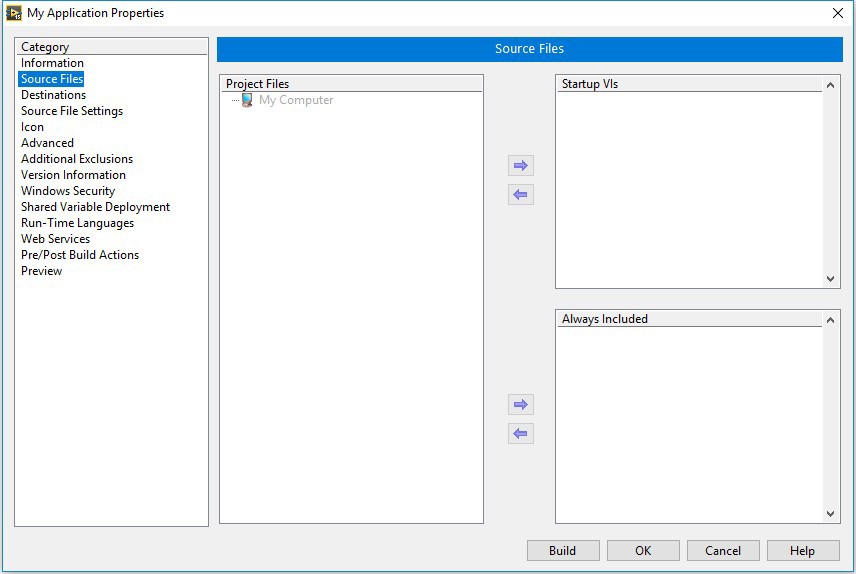Select the Icon category
The width and height of the screenshot is (856, 574).
click(32, 127)
